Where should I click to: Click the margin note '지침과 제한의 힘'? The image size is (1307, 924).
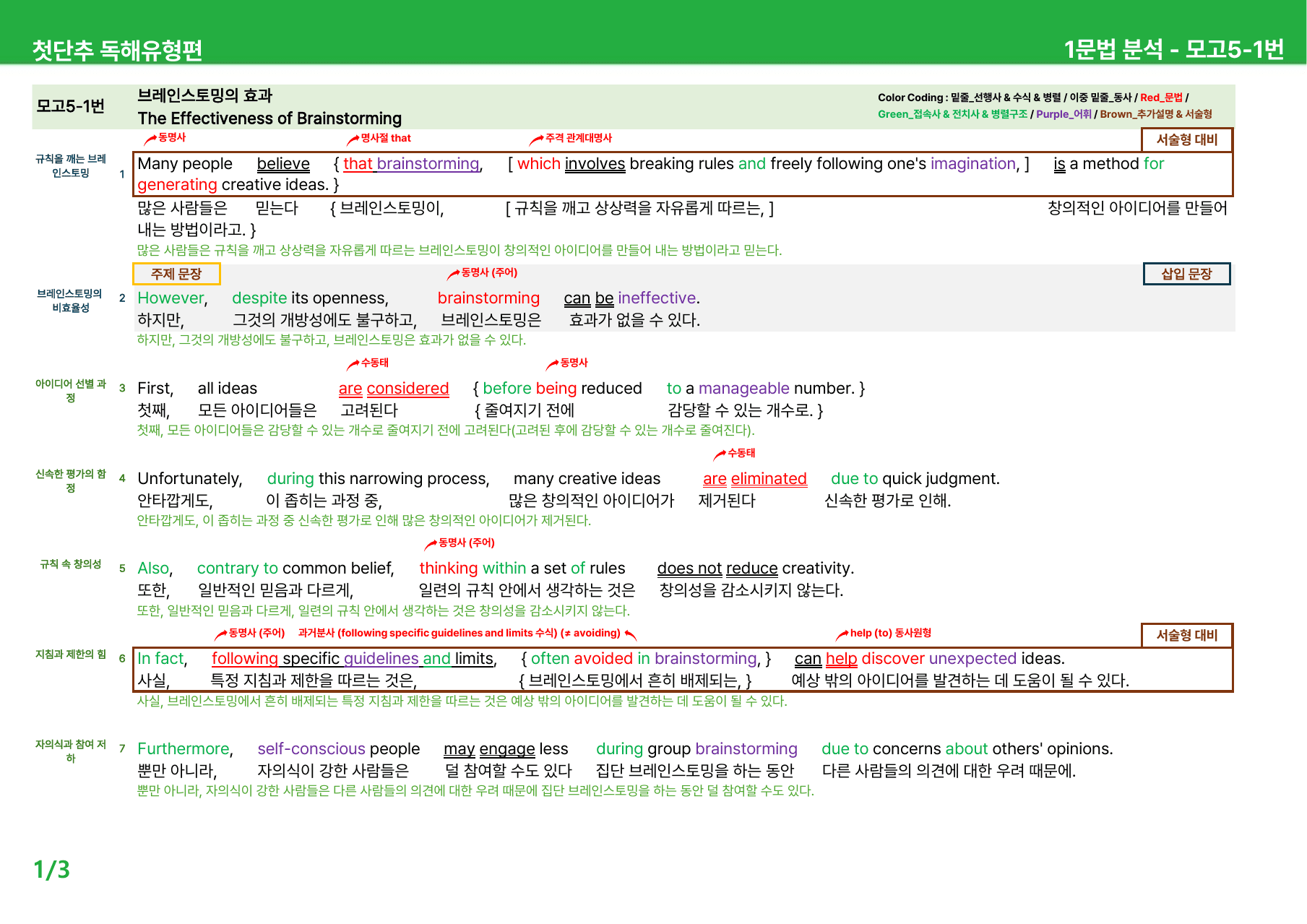point(71,655)
